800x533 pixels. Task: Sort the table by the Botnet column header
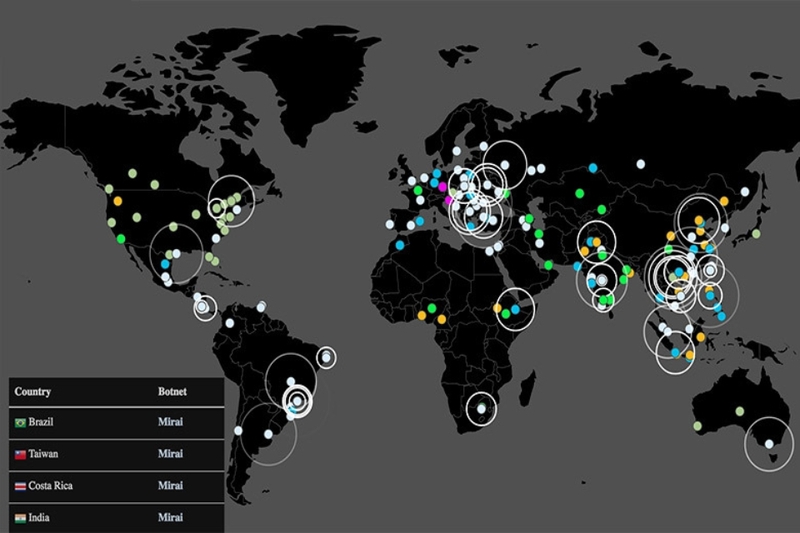[172, 392]
